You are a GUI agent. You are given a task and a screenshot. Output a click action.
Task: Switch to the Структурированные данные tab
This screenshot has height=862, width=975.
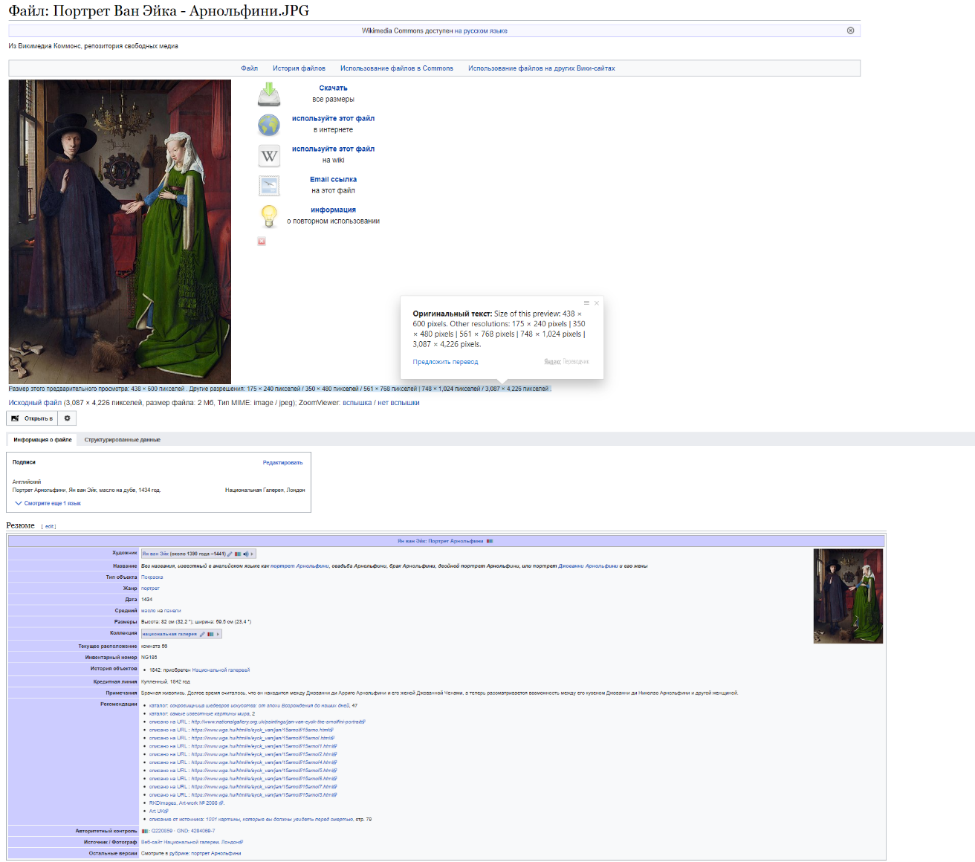pyautogui.click(x=122, y=440)
